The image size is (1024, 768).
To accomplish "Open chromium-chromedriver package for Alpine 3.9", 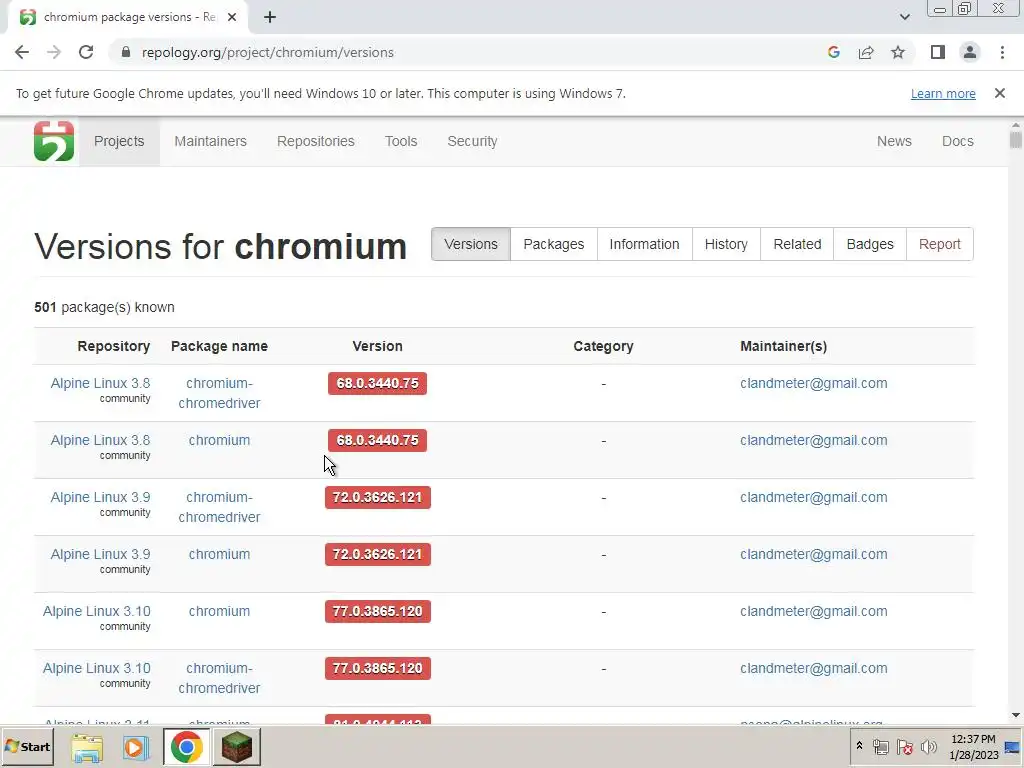I will tap(219, 507).
